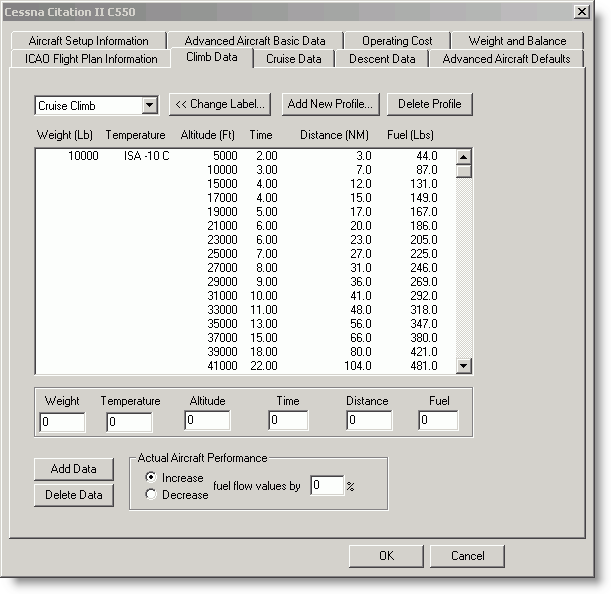
Task: Click the fuel flow percent field
Action: [x=327, y=485]
